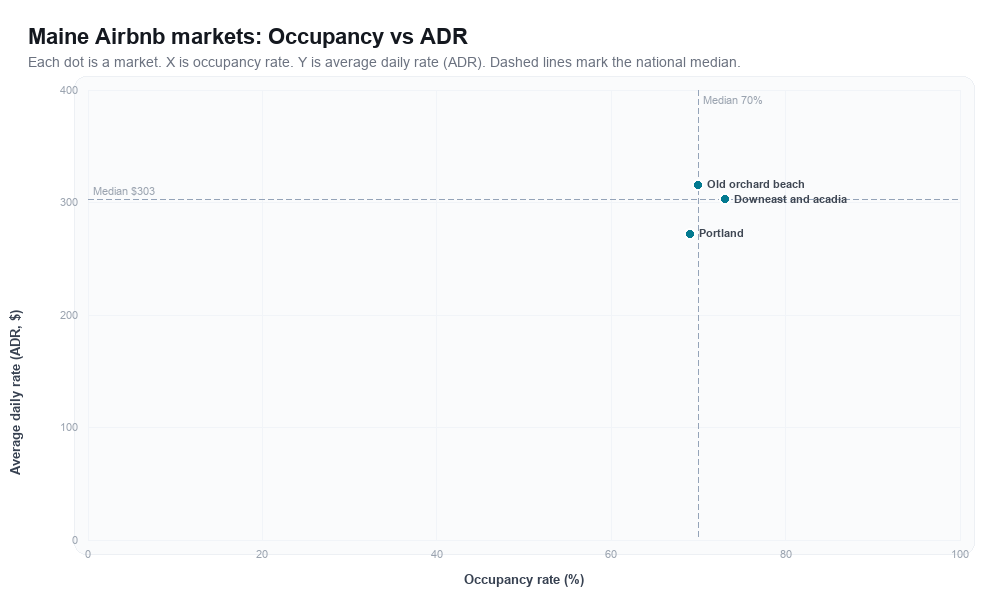The height and width of the screenshot is (600, 1000).
Task: Click the 'Median $303' annotation
Action: click(x=124, y=191)
